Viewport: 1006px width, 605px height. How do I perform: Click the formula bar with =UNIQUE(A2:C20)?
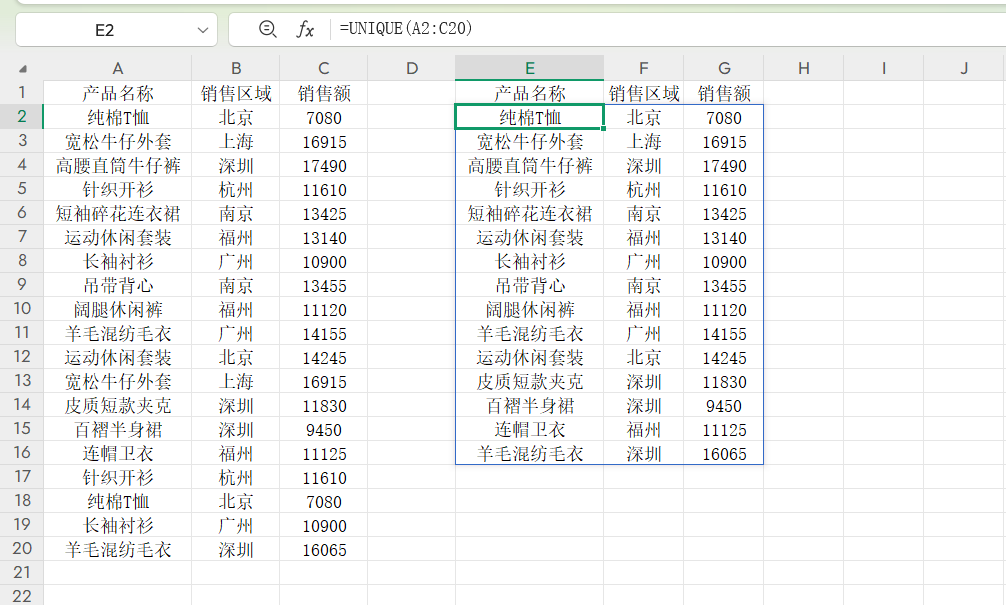pos(660,30)
